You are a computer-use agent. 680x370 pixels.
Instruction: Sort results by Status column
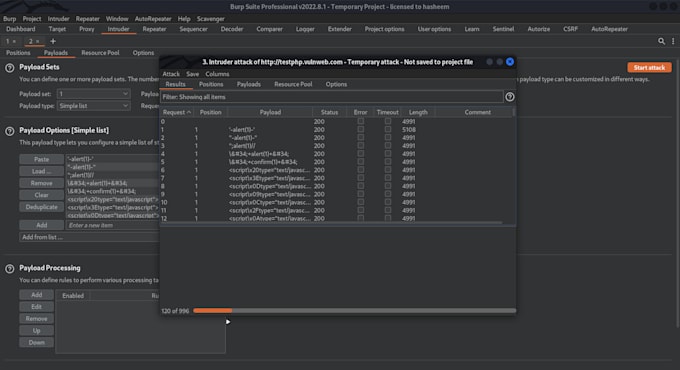coord(329,112)
